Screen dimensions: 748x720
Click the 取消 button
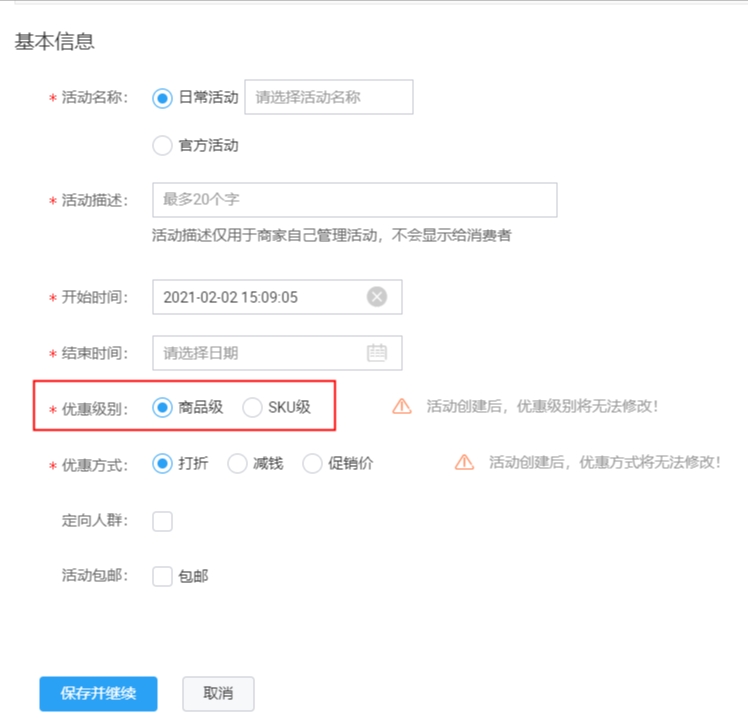pos(218,693)
